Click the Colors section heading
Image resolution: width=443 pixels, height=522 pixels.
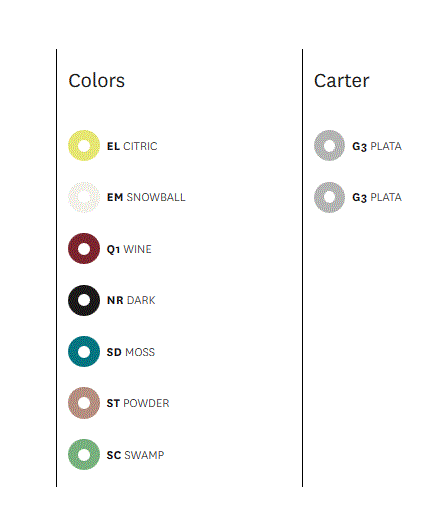pyautogui.click(x=97, y=81)
